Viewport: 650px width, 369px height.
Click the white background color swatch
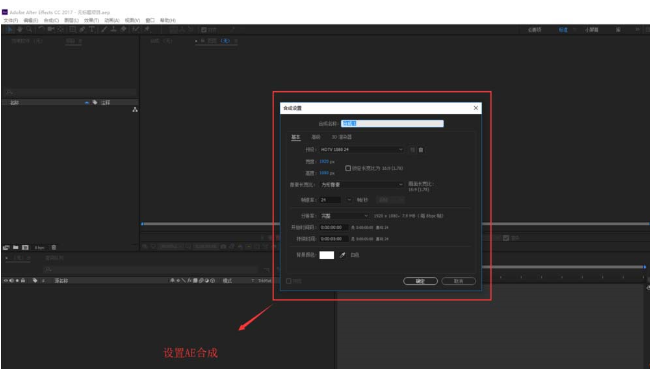point(327,255)
